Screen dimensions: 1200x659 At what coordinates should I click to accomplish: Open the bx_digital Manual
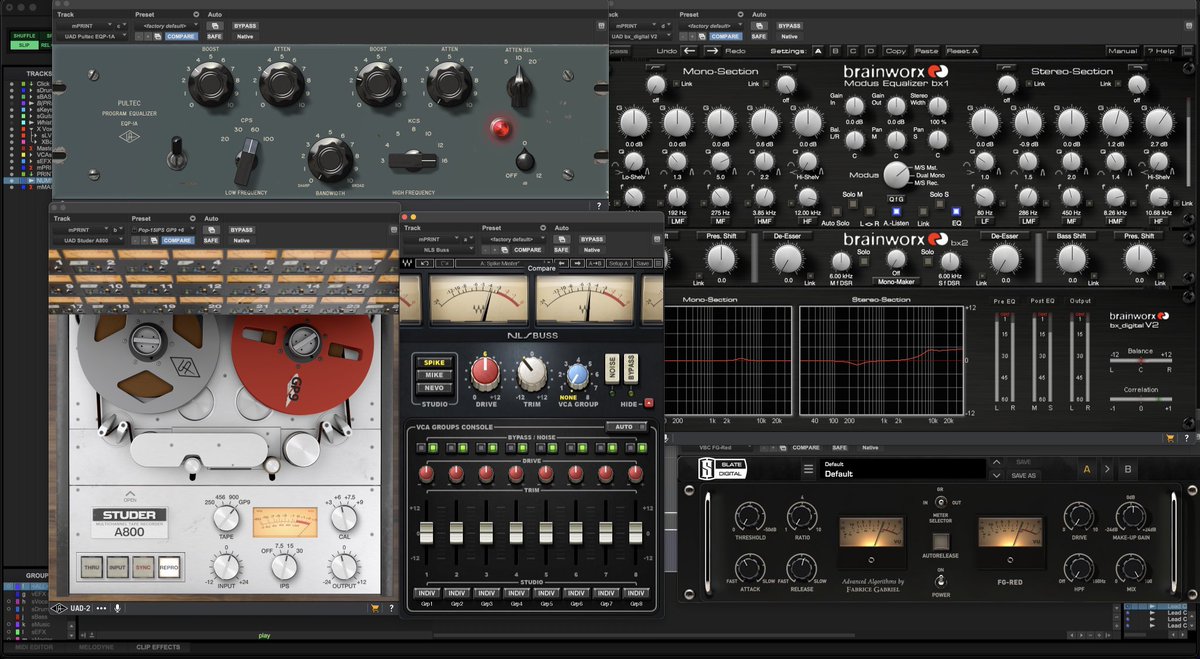point(1122,50)
